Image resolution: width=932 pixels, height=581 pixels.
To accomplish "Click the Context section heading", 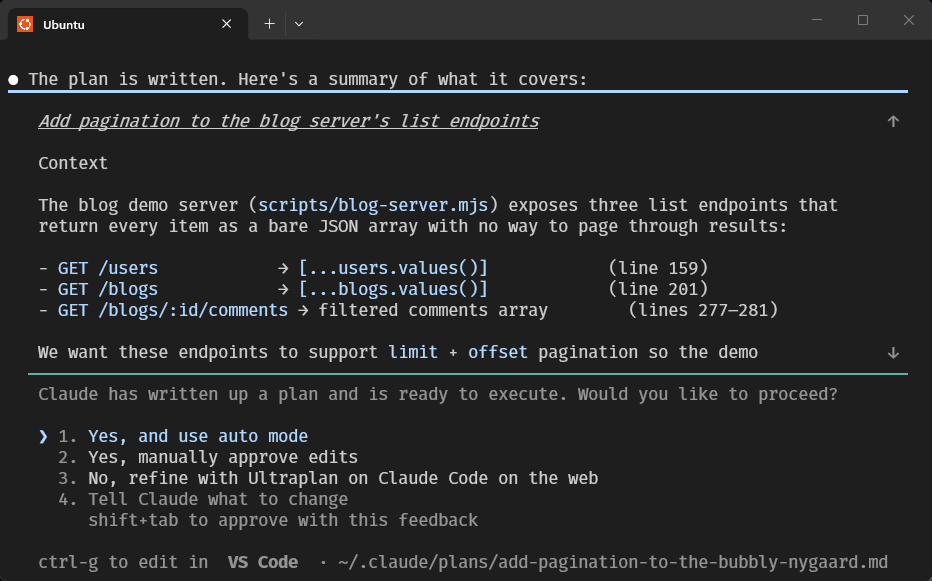I will click(73, 164).
